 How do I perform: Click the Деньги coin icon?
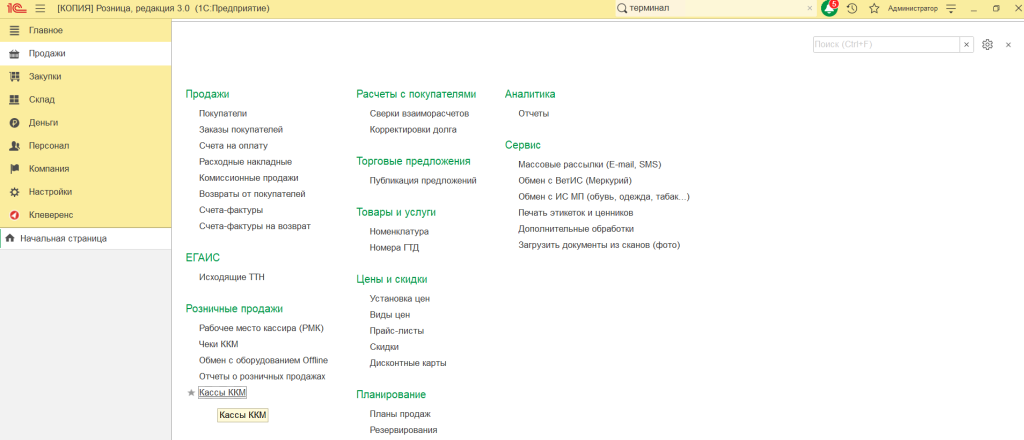[x=14, y=123]
